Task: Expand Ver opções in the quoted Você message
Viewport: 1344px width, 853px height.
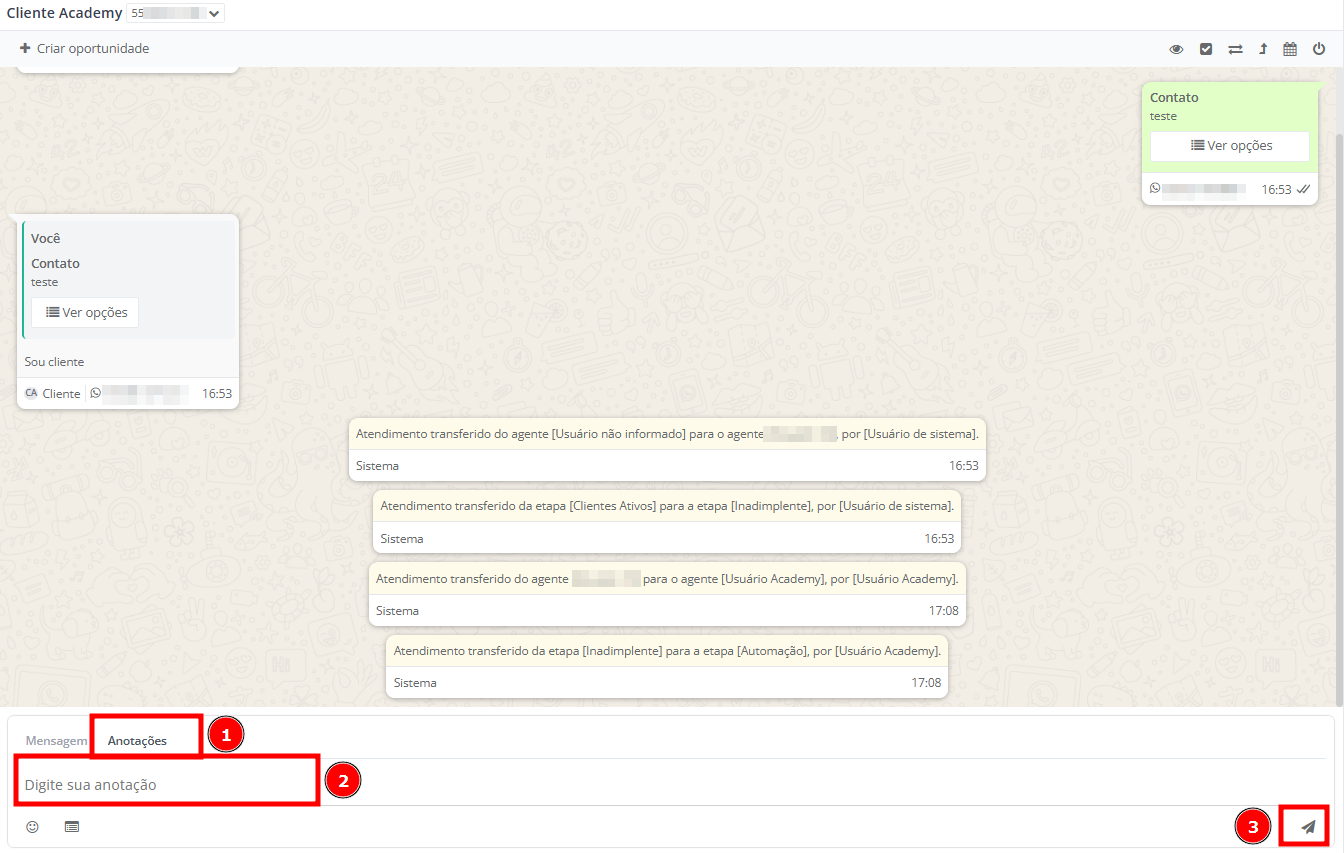Action: (x=86, y=313)
